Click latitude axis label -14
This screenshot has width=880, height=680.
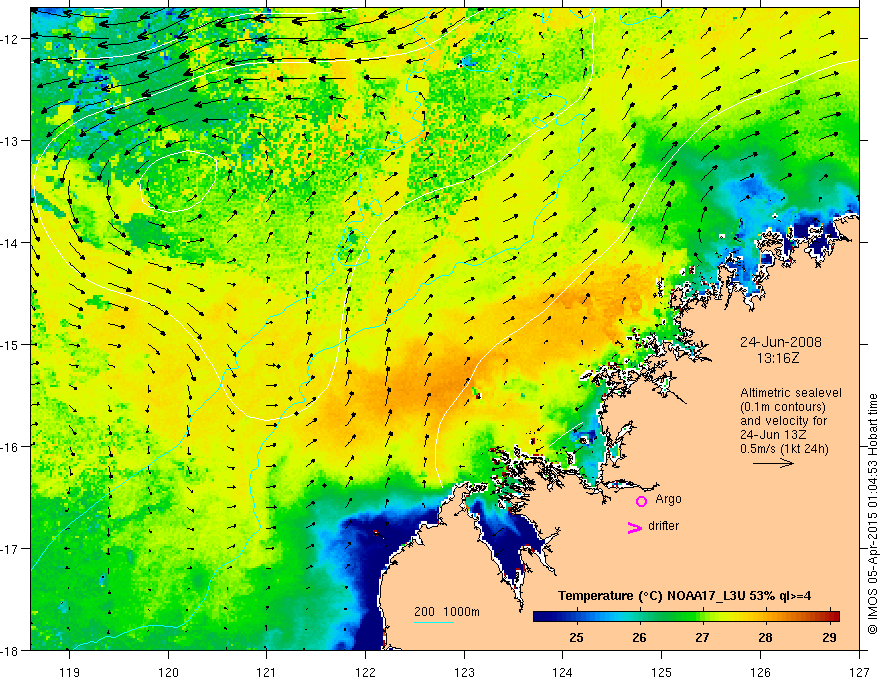coord(11,242)
